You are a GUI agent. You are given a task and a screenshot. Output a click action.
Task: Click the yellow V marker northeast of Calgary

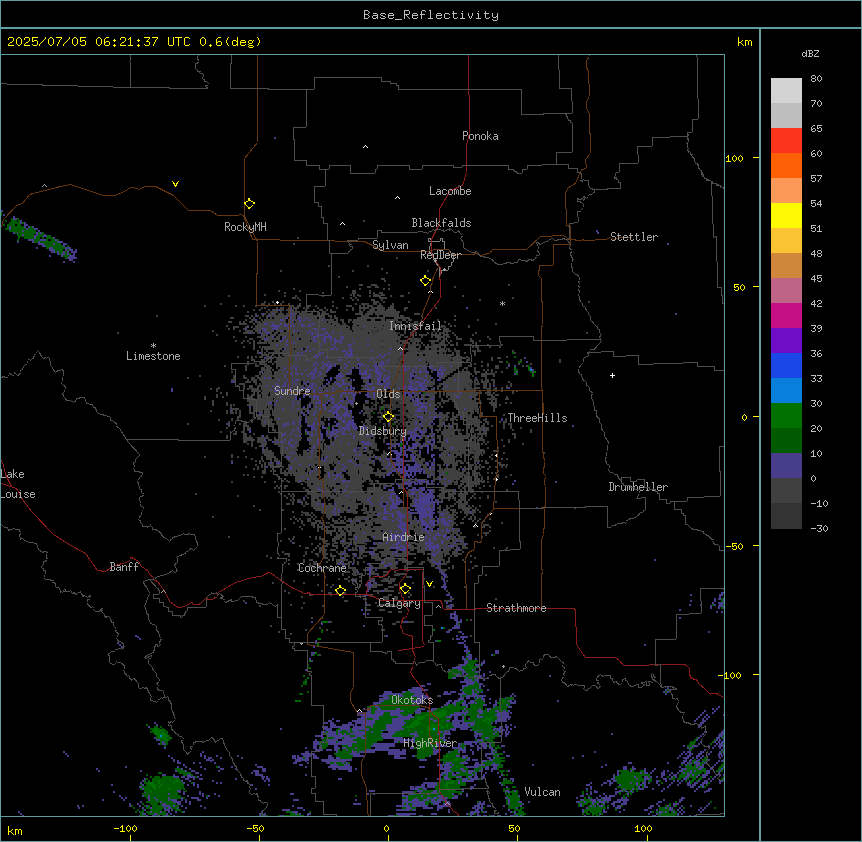pyautogui.click(x=429, y=584)
